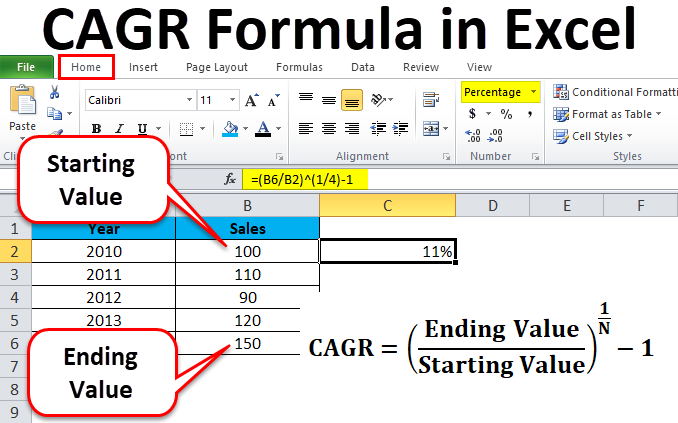678x423 pixels.
Task: Expand the Underline style arrow
Action: [158, 128]
